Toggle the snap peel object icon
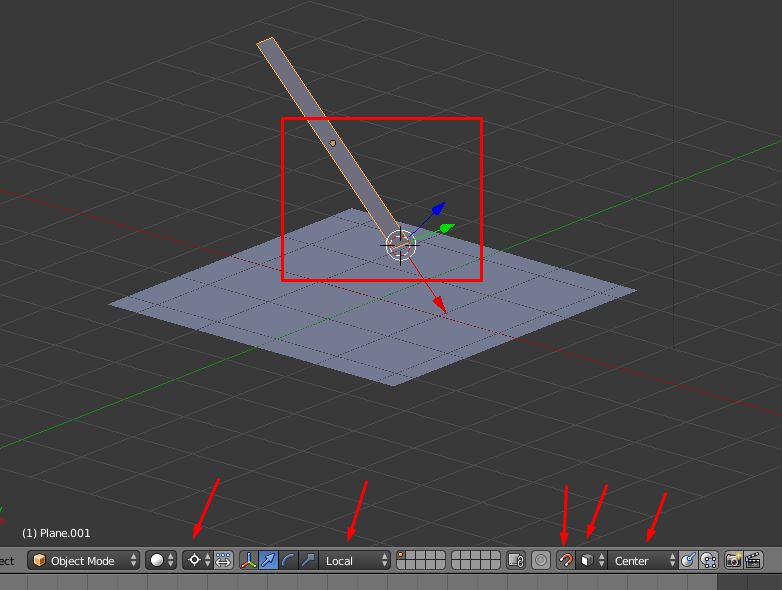 click(708, 560)
